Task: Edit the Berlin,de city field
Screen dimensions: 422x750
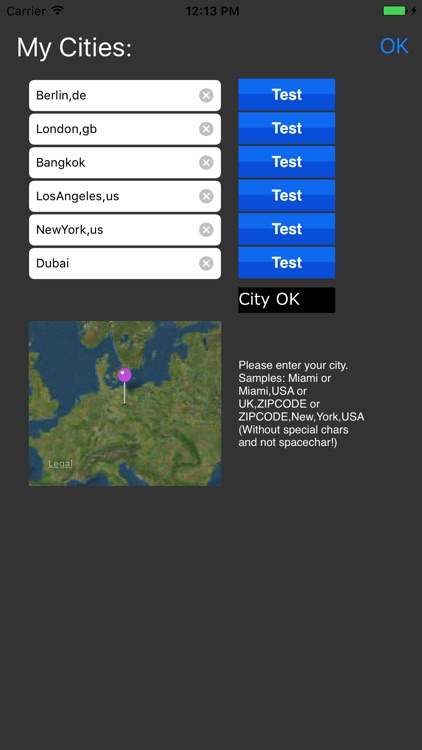Action: [125, 96]
